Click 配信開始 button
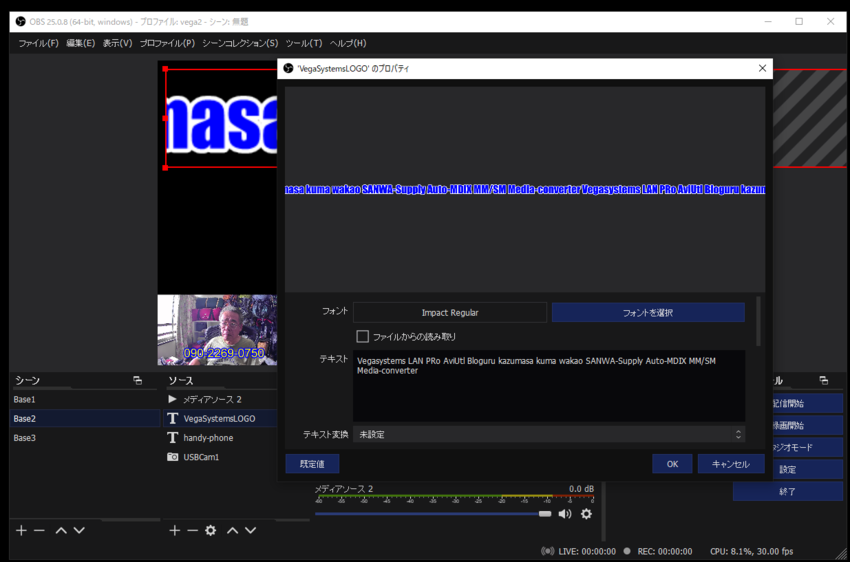 pos(808,403)
